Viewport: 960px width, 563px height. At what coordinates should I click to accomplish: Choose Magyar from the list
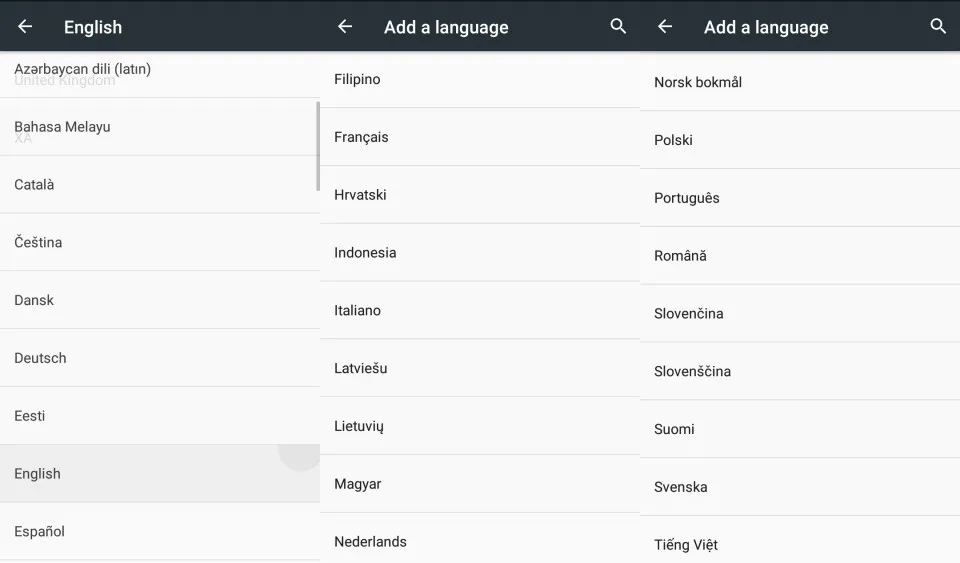click(x=480, y=484)
